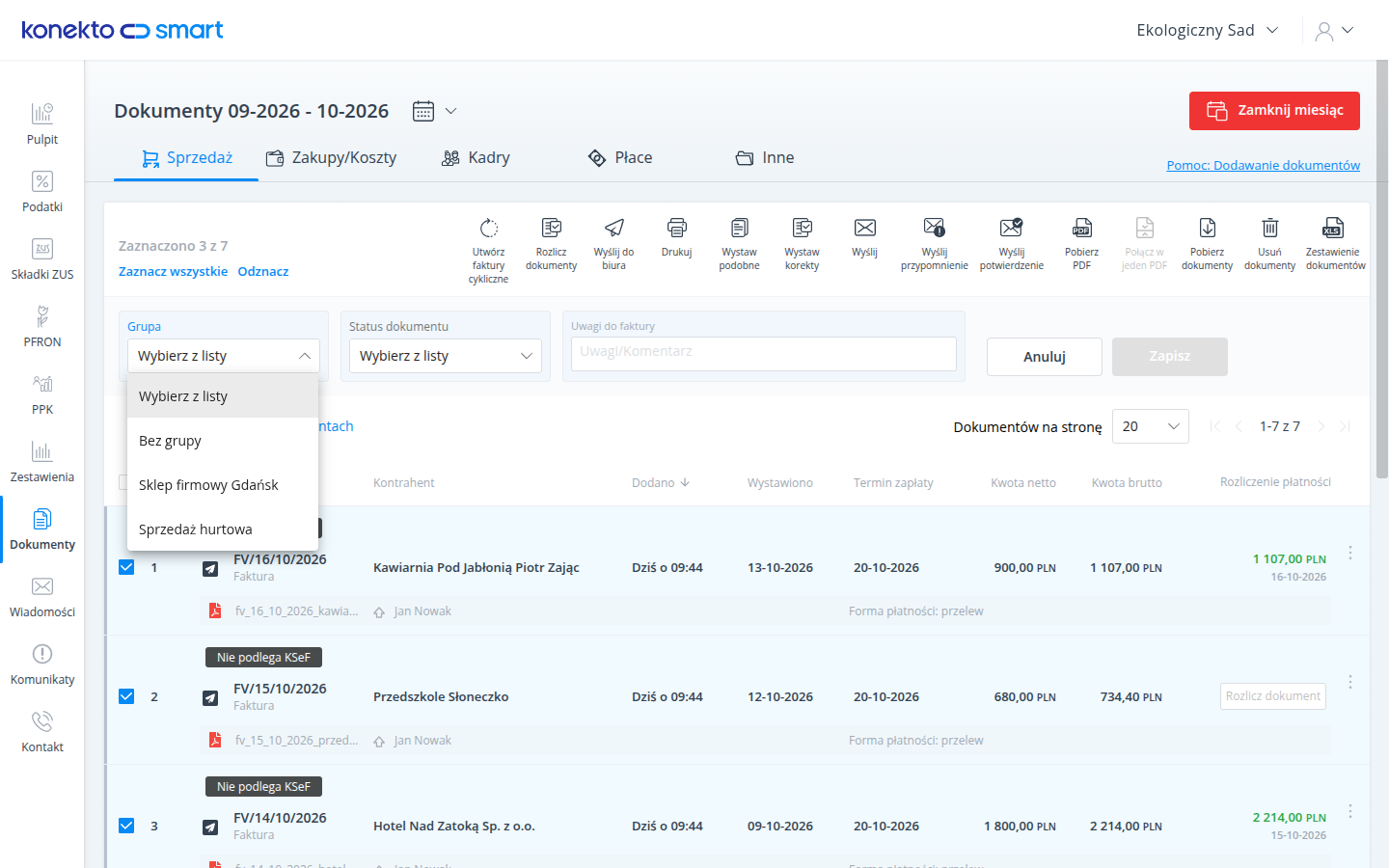Image resolution: width=1389 pixels, height=868 pixels.
Task: Uncheck document row 1 checkbox
Action: [126, 567]
